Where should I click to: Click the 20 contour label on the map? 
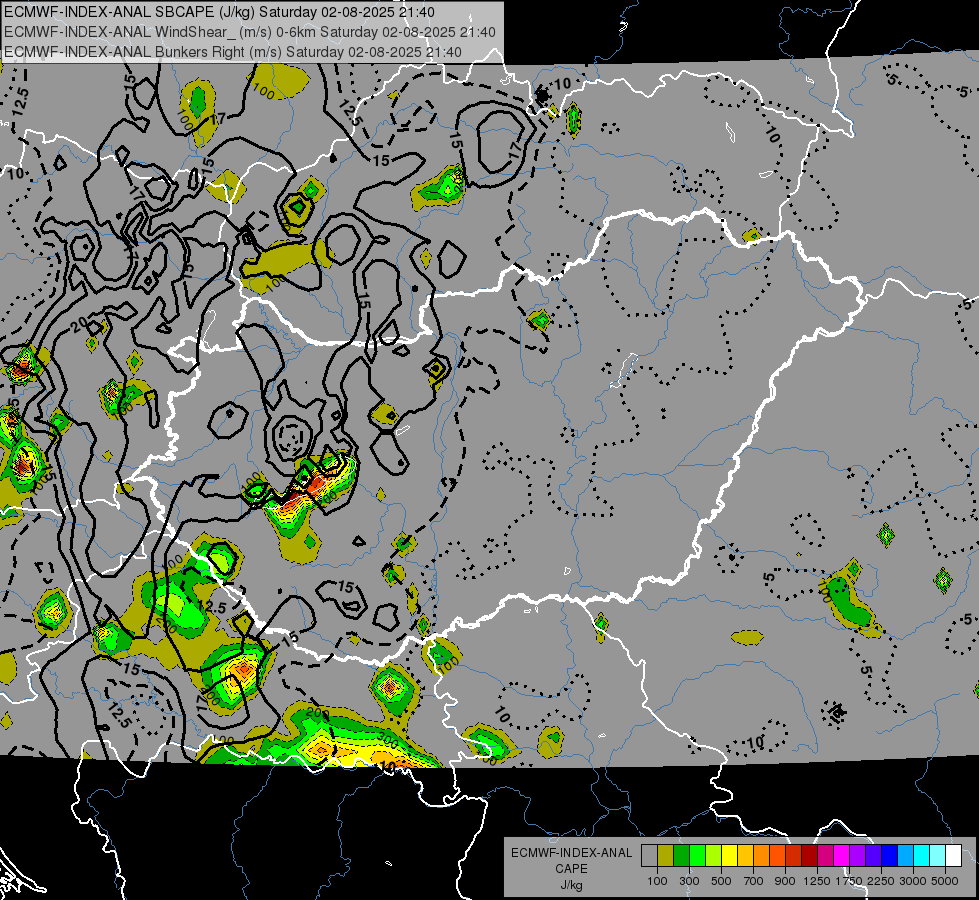click(x=79, y=325)
